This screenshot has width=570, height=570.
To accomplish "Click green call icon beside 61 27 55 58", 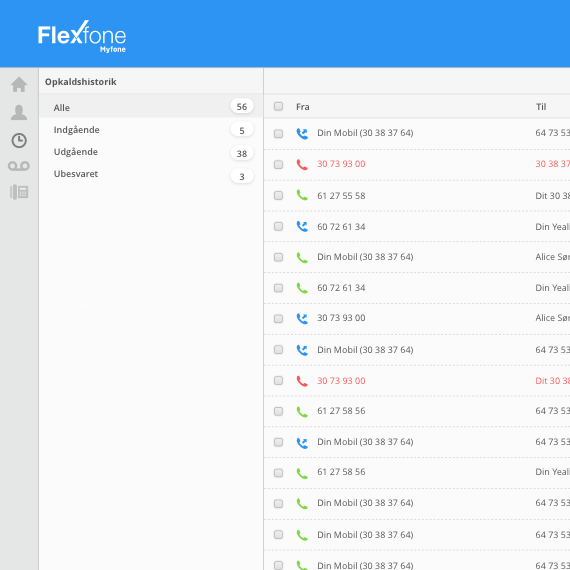I will [302, 195].
